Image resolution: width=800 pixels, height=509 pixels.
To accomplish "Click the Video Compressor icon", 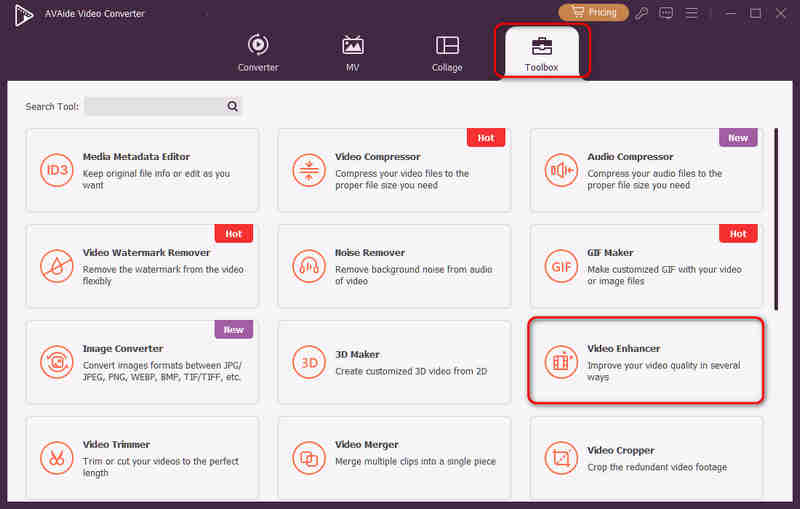I will 309,170.
